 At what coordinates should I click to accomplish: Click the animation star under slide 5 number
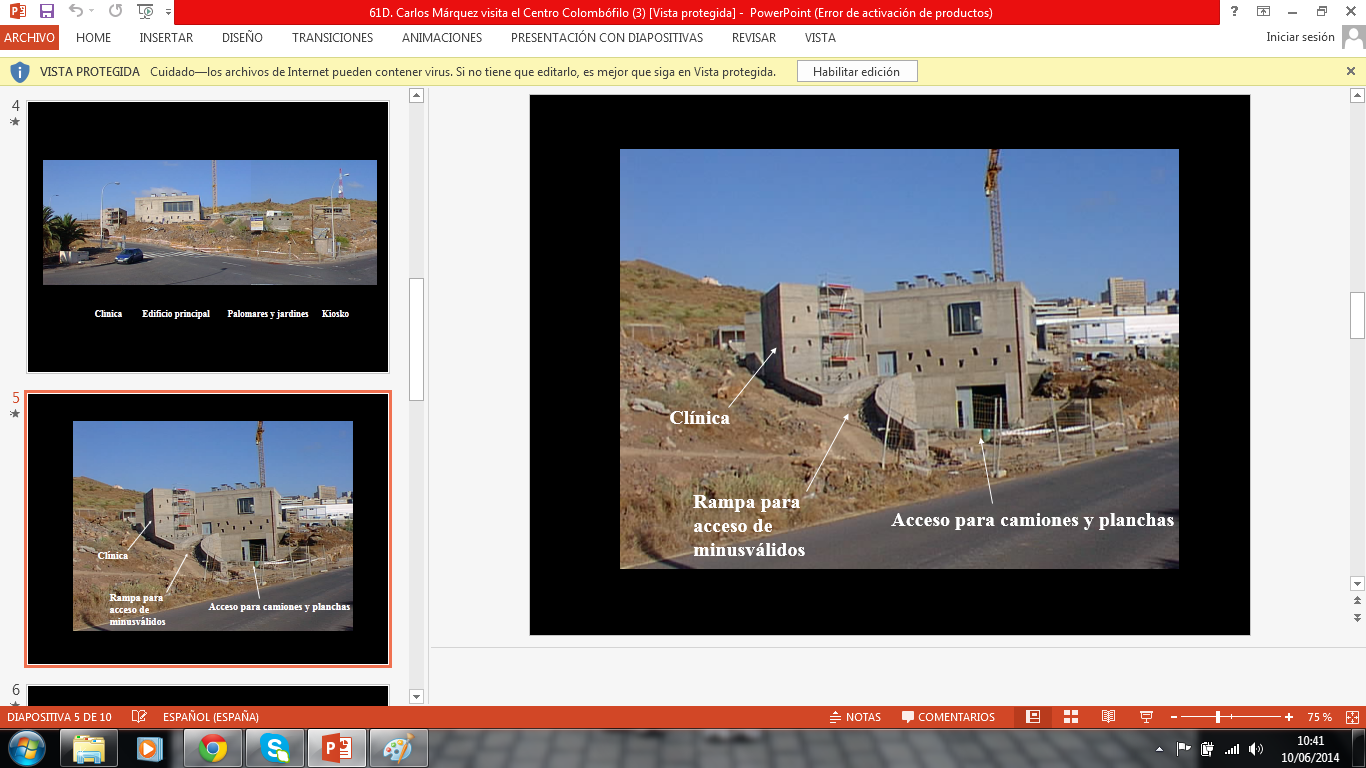[x=15, y=413]
